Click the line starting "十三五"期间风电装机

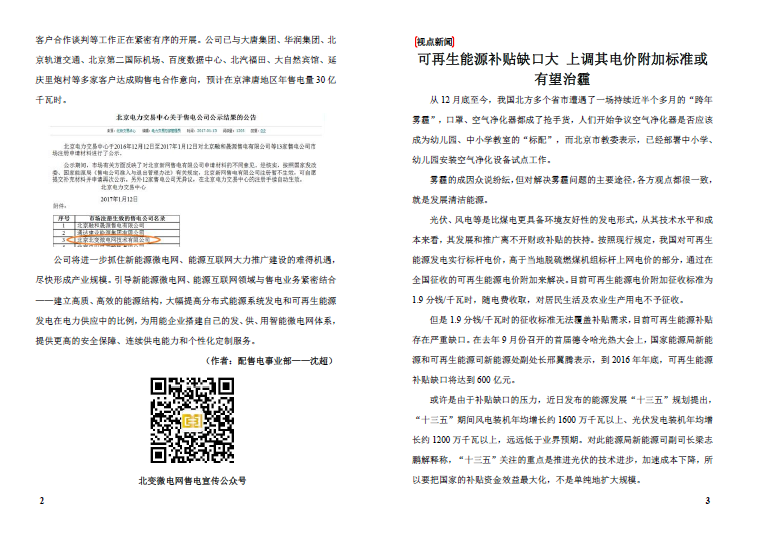(x=563, y=420)
